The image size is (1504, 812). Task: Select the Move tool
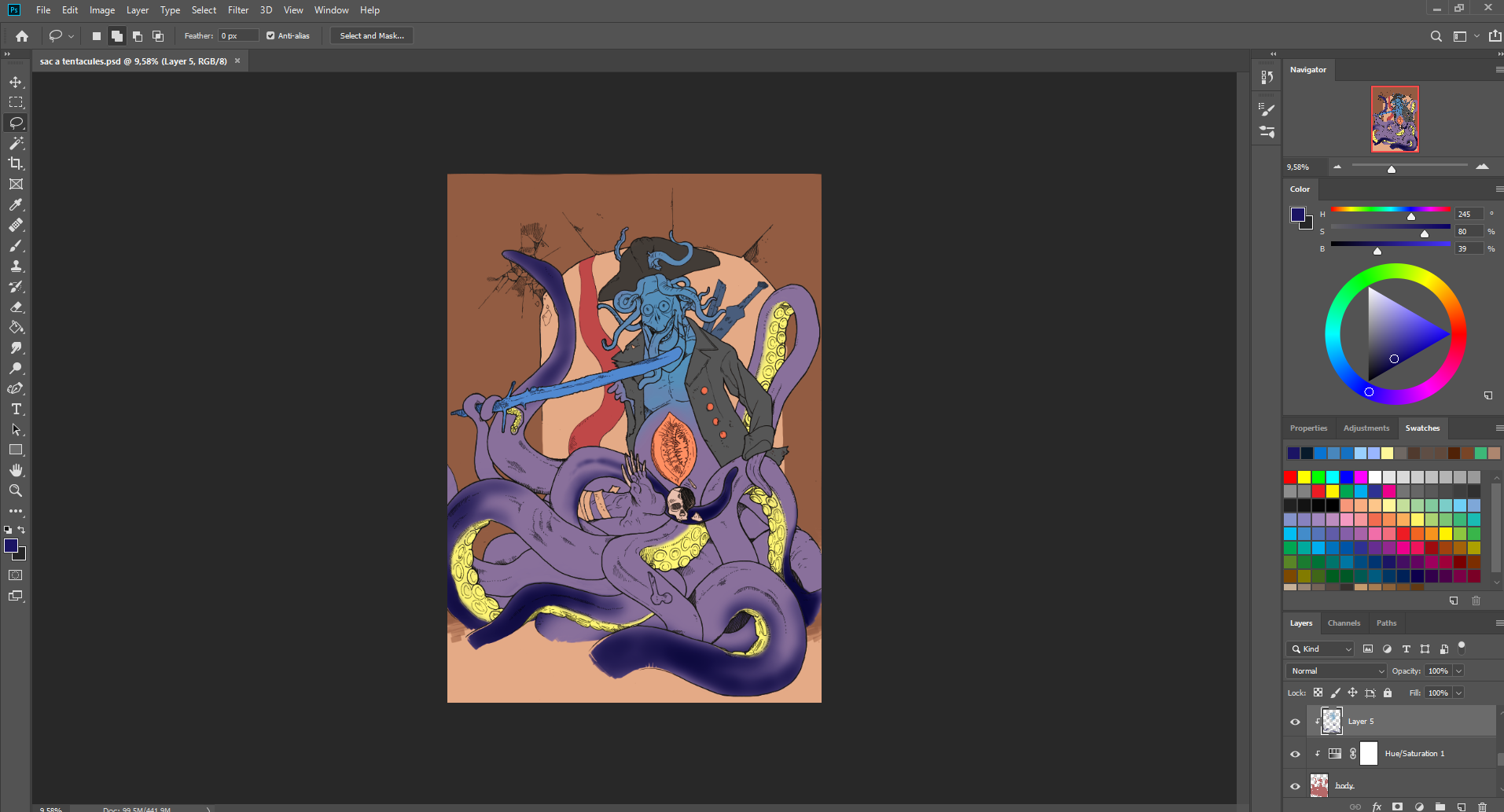pos(16,83)
